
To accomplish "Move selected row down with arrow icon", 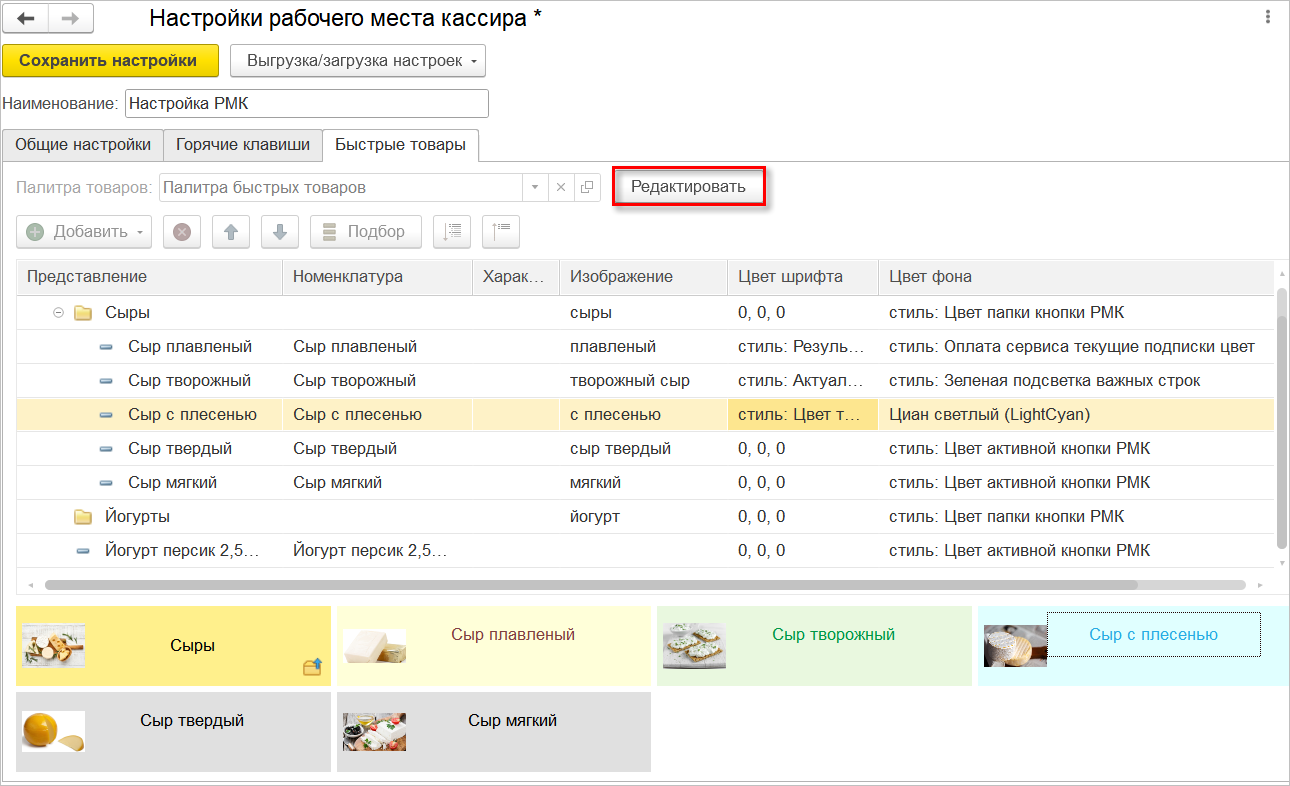I will point(280,232).
